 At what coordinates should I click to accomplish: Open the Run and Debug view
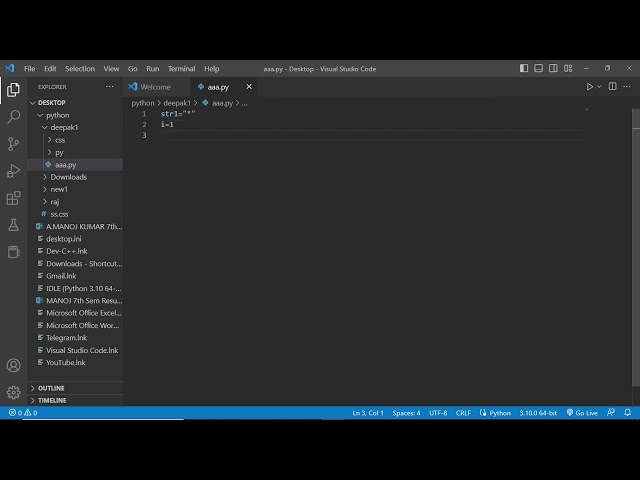click(x=13, y=171)
